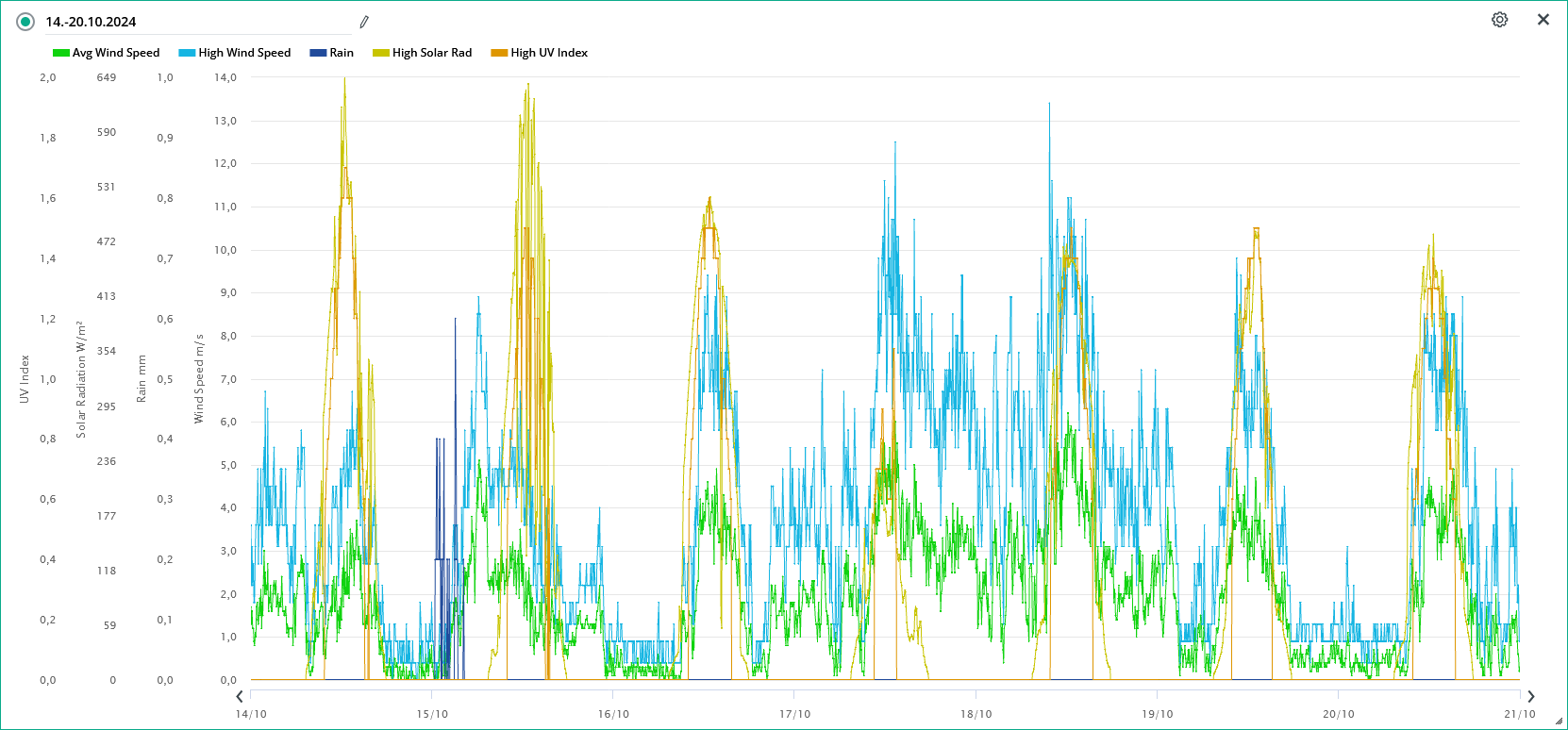
Task: Click the dark blue Rain color swatch
Action: pos(318,53)
